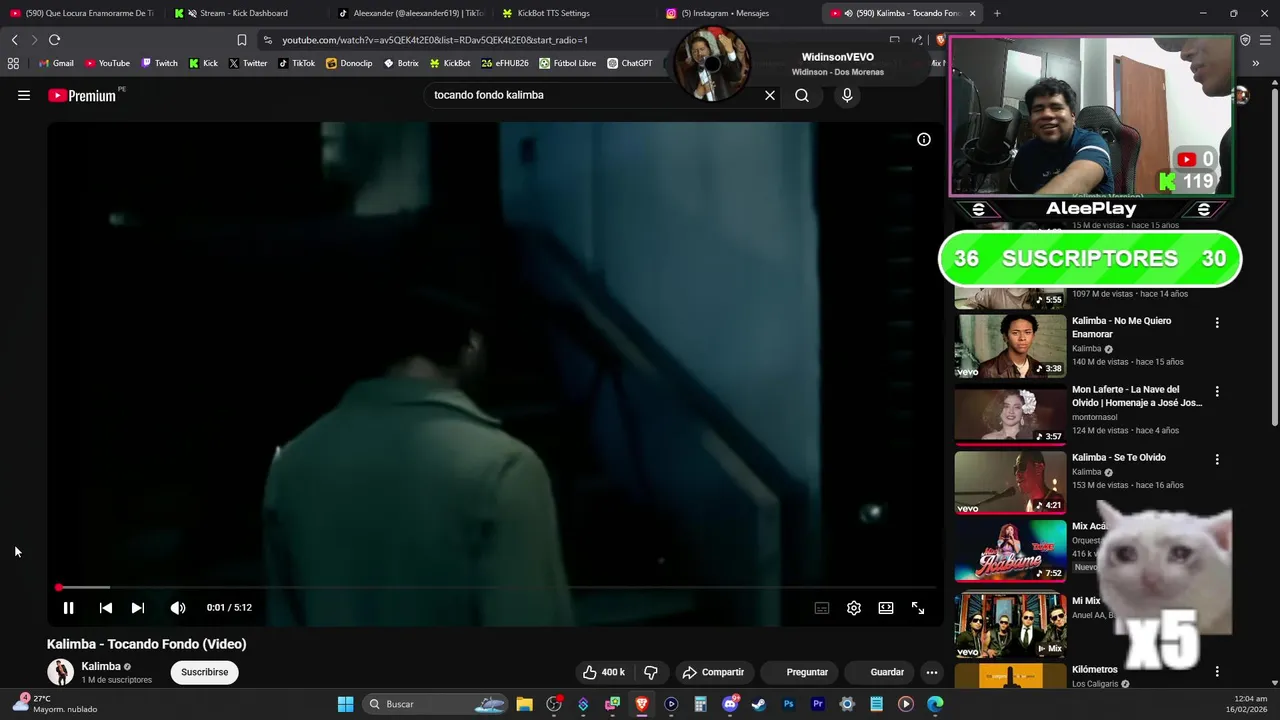Open Steam from taskbar
The height and width of the screenshot is (720, 1280).
(x=759, y=704)
